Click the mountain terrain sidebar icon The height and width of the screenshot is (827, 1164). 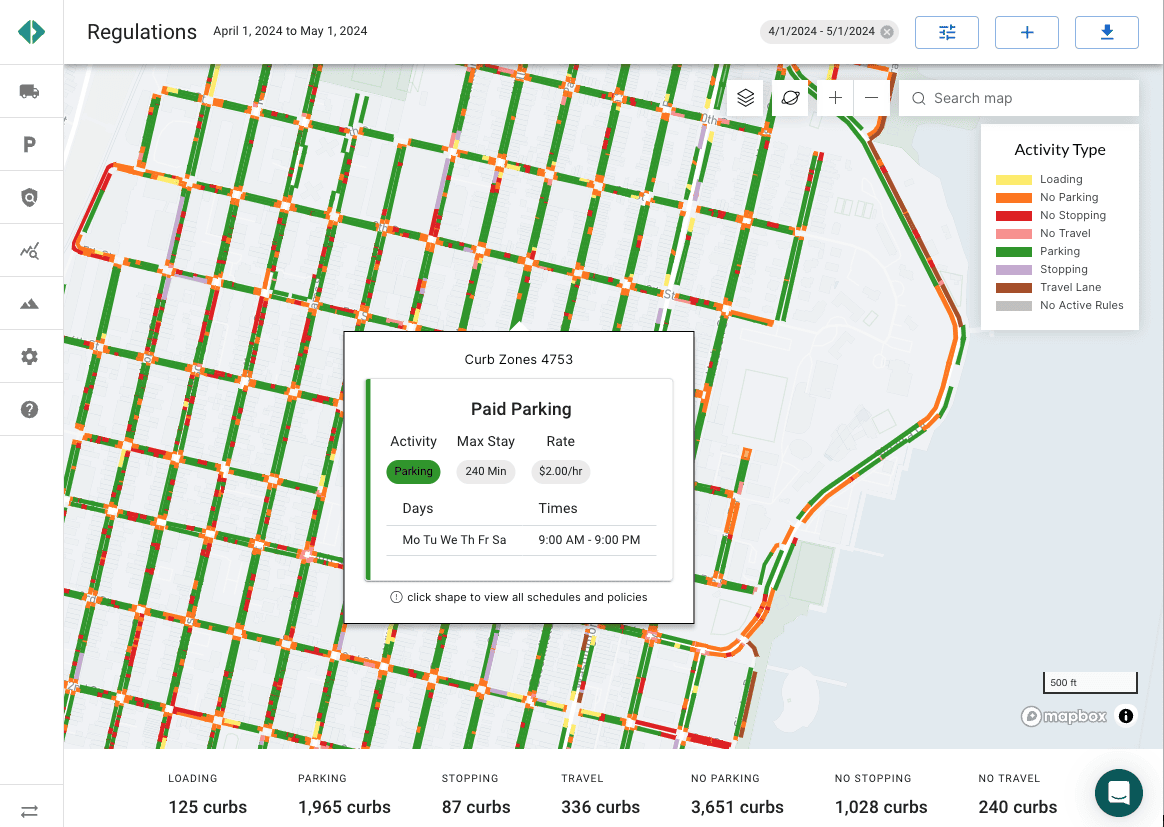[x=30, y=304]
